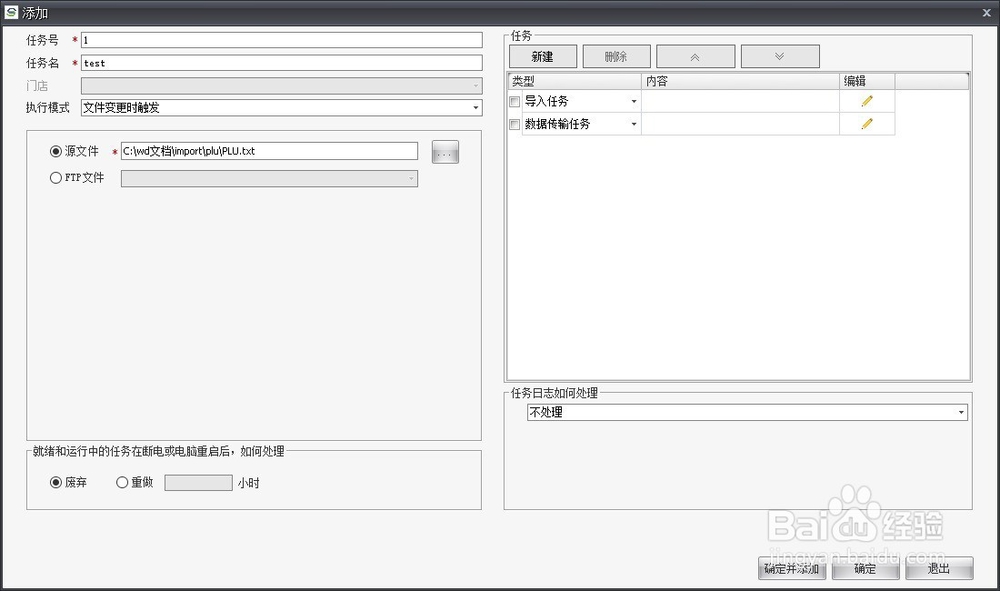The image size is (1000, 591).
Task: Move task up with the double-chevron up button
Action: tap(695, 57)
